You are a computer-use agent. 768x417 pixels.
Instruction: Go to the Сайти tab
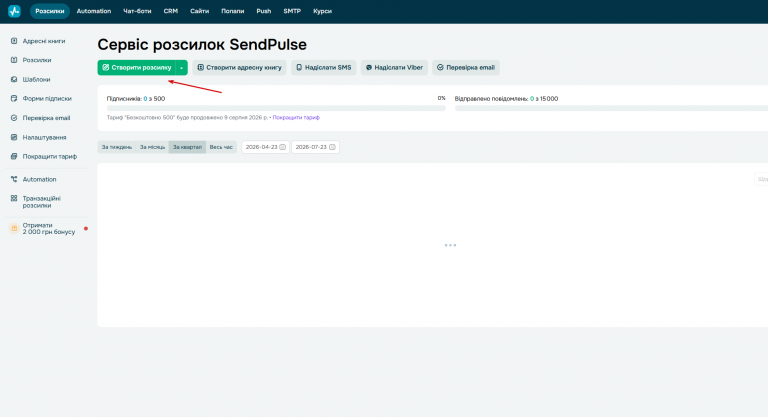coord(199,11)
